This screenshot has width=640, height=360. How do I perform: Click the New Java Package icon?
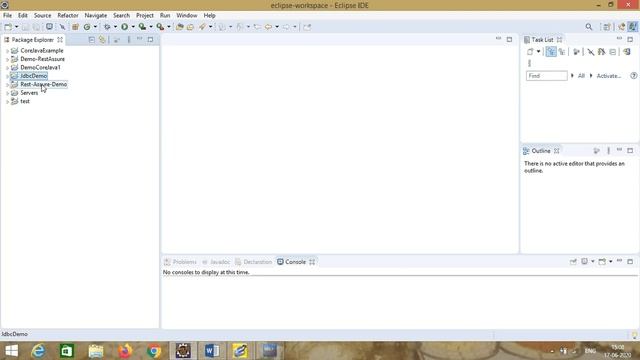pos(75,27)
